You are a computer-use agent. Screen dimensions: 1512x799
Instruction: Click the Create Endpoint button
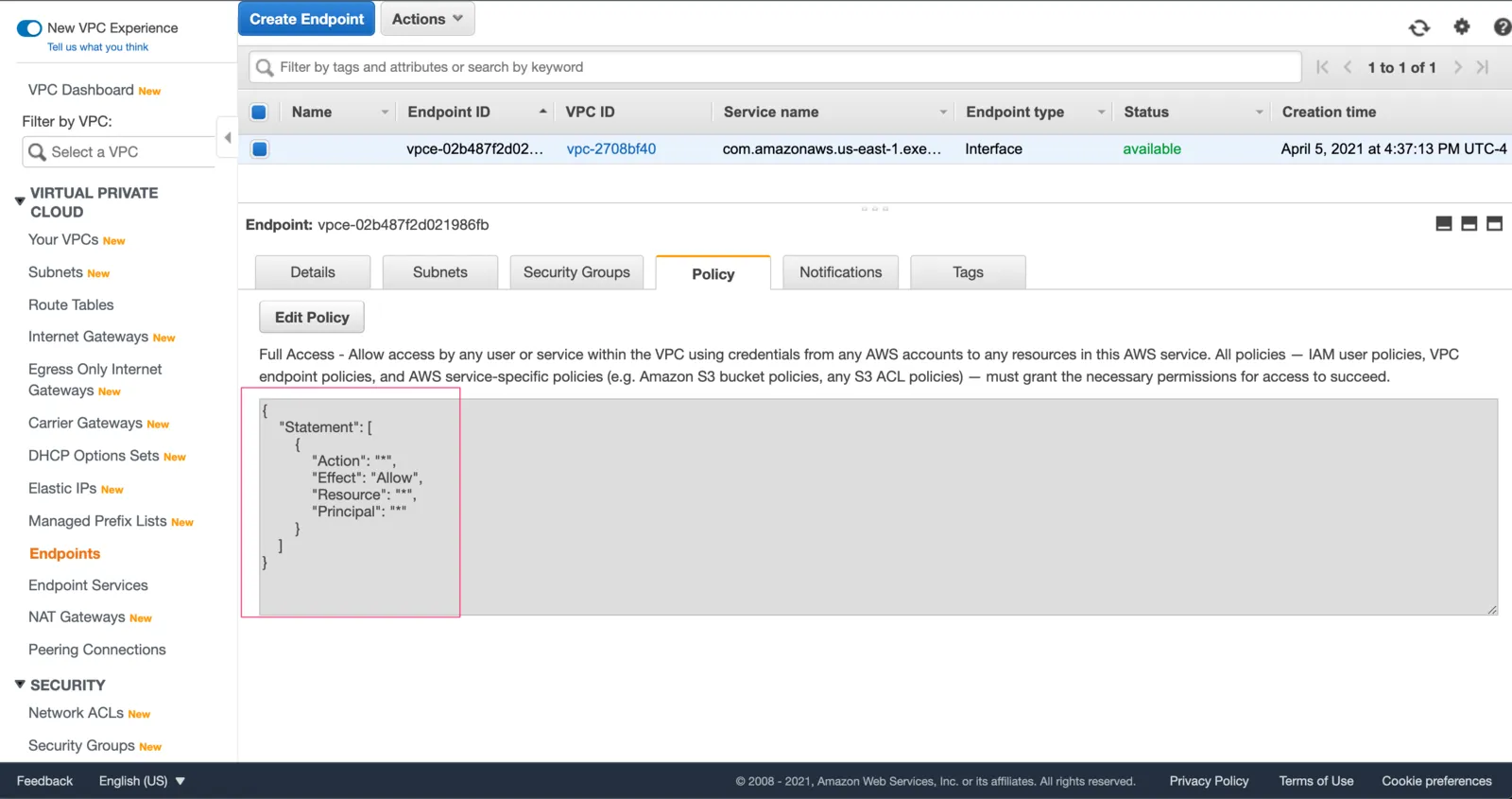tap(306, 19)
